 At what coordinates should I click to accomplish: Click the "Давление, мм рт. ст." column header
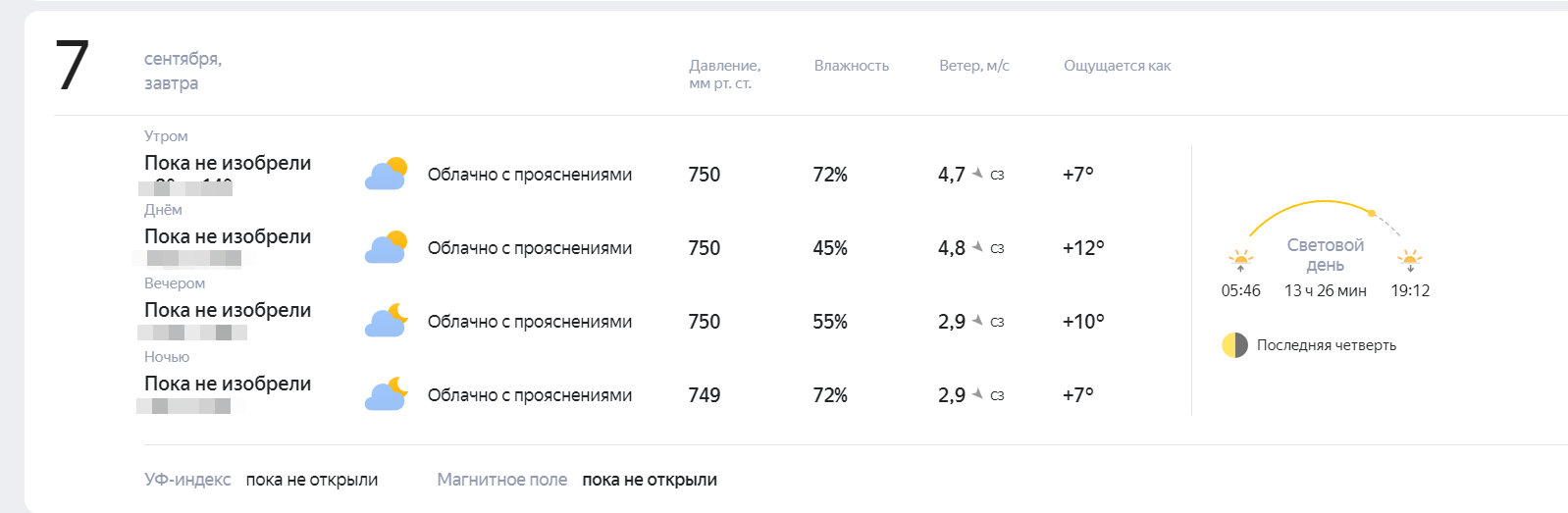pyautogui.click(x=724, y=75)
